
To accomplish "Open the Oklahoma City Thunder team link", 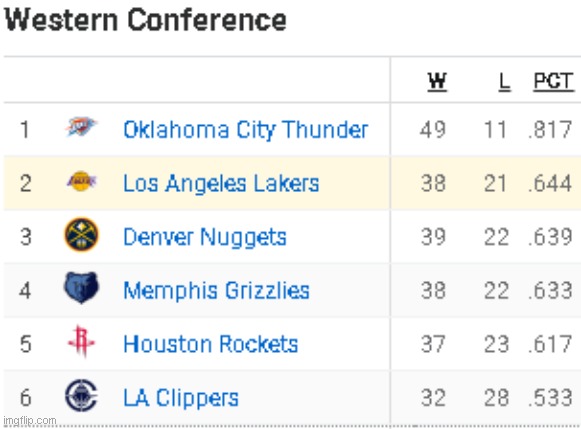I will [x=246, y=130].
